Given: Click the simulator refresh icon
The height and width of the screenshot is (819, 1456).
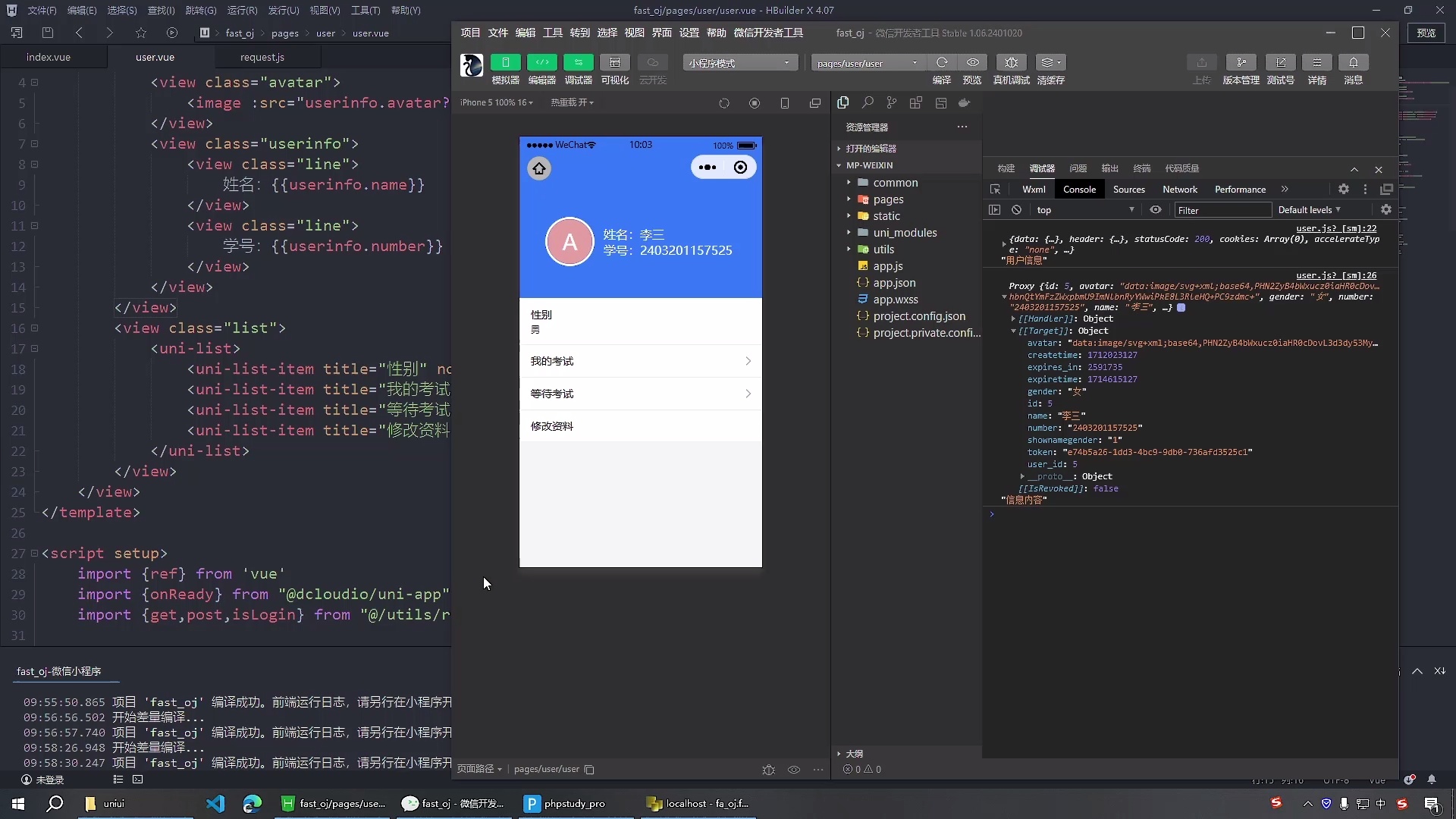Looking at the screenshot, I should (x=724, y=103).
